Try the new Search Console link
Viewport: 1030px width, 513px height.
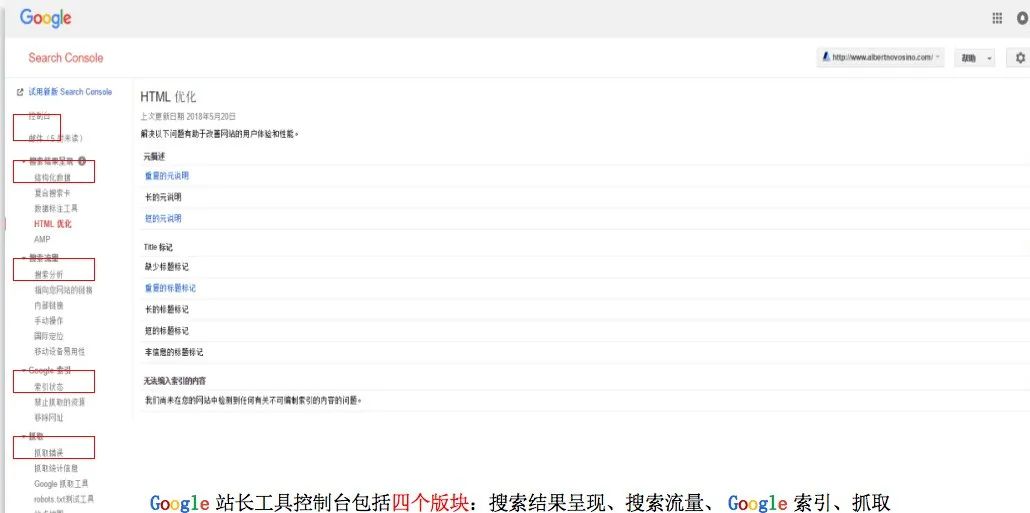(x=70, y=92)
